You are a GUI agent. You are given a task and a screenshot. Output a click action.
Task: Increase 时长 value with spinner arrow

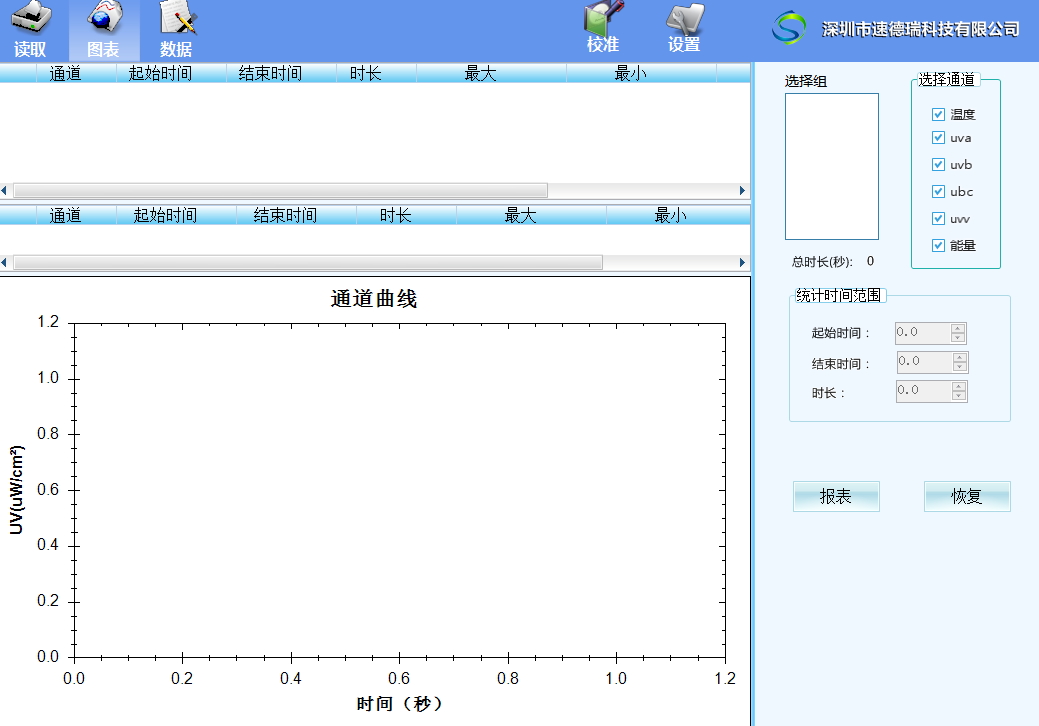coord(959,386)
